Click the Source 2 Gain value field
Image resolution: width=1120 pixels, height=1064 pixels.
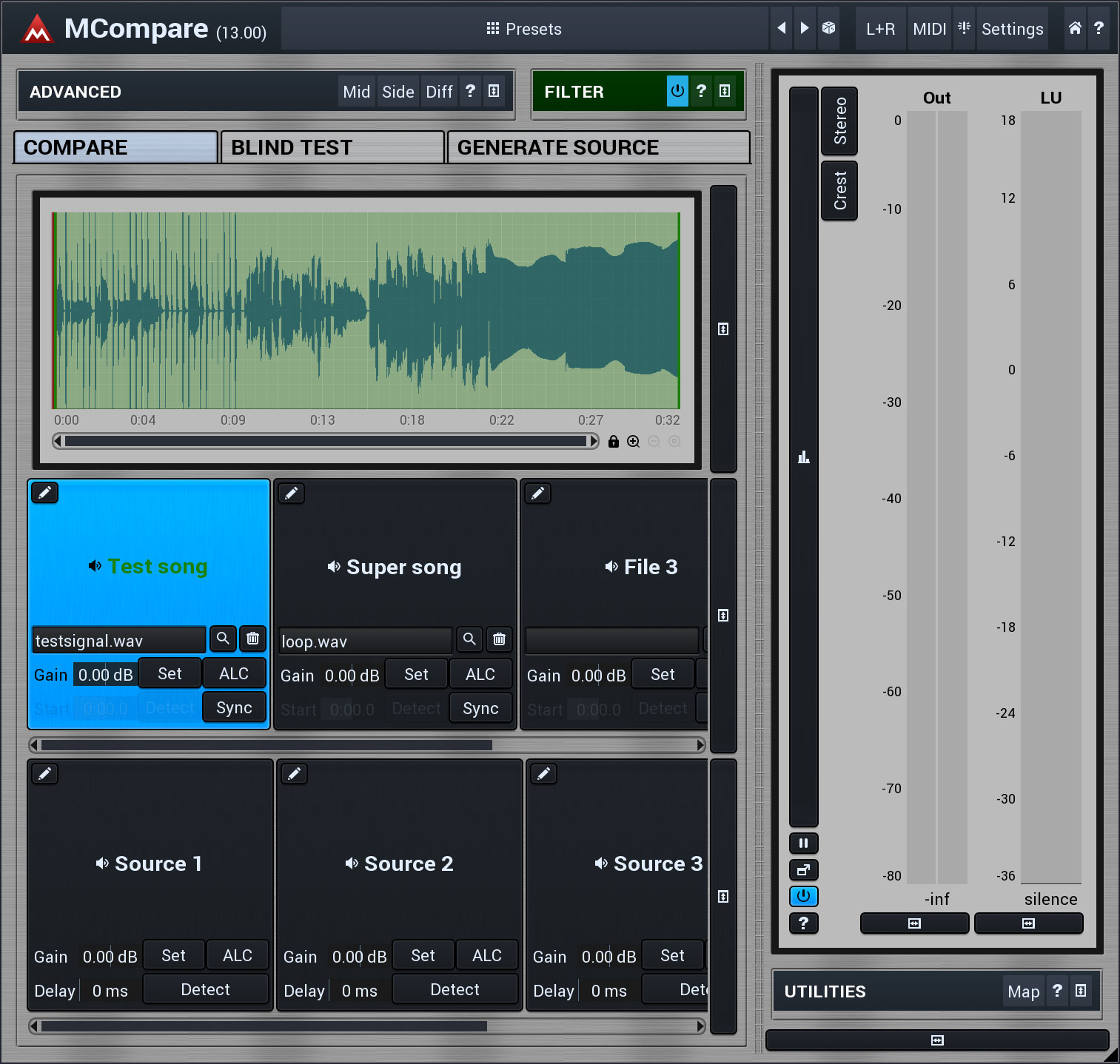pos(359,957)
